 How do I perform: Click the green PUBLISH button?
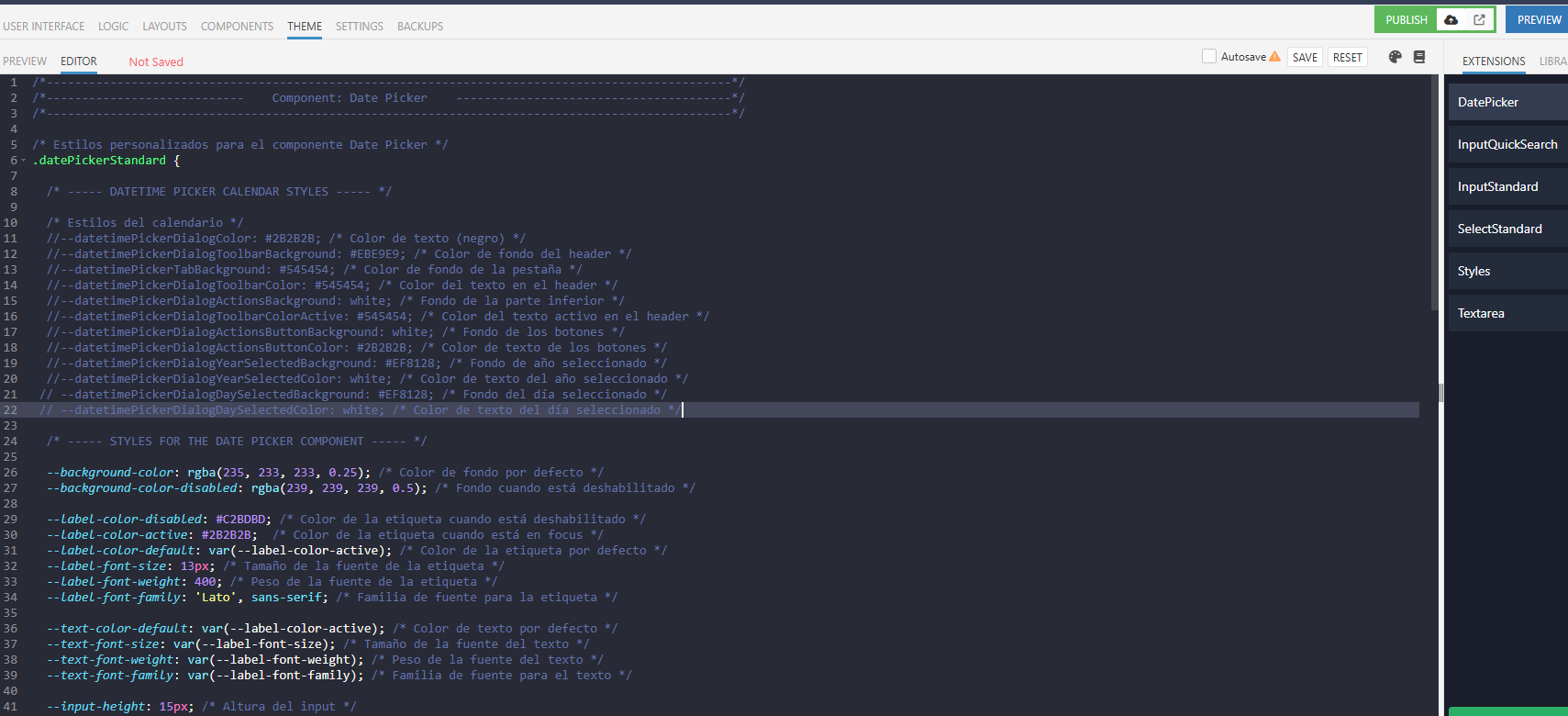pos(1406,19)
